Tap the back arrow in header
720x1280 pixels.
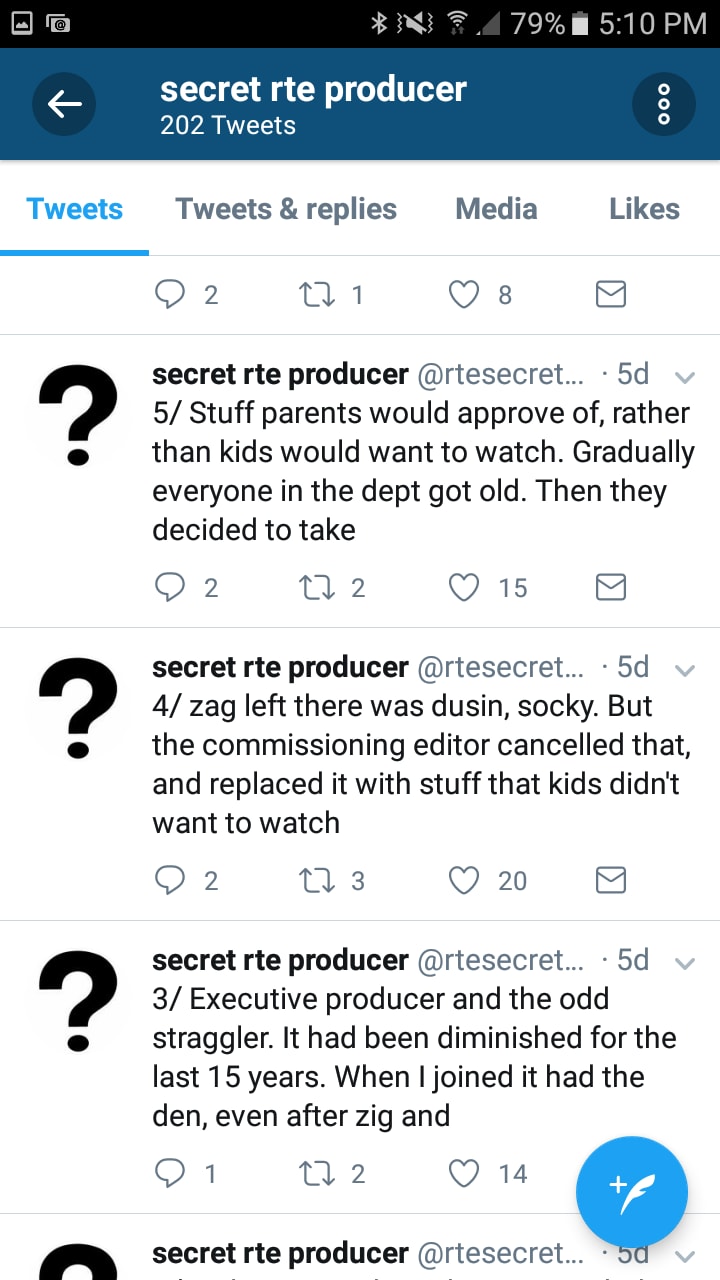(x=64, y=103)
